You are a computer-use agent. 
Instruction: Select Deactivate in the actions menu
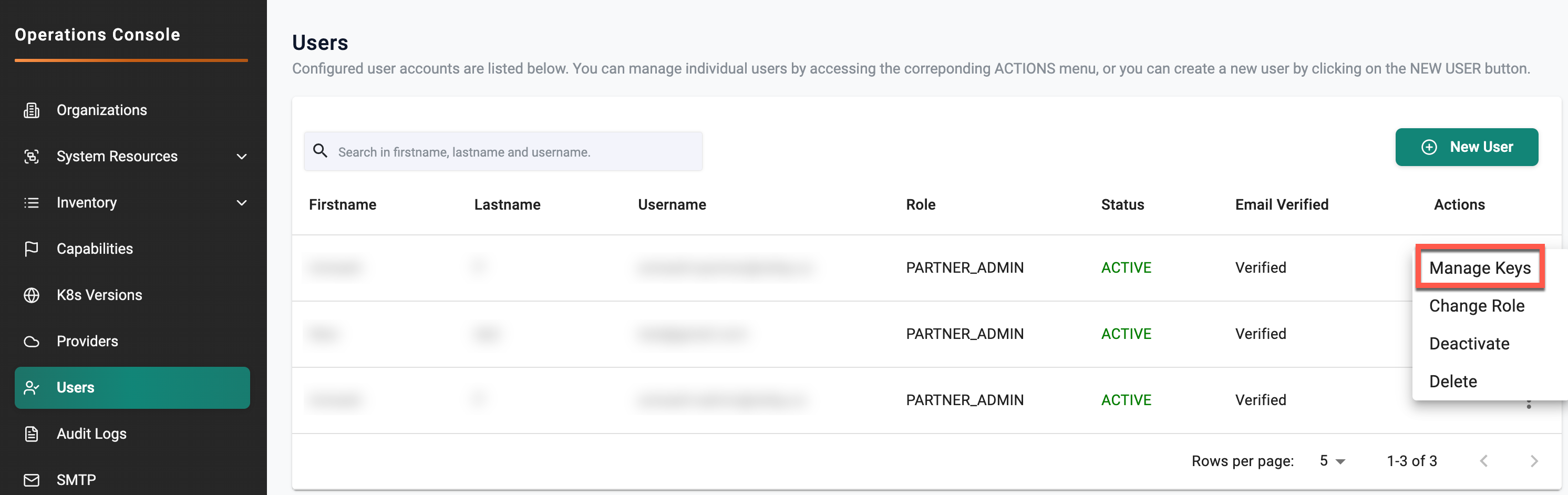click(x=1469, y=343)
